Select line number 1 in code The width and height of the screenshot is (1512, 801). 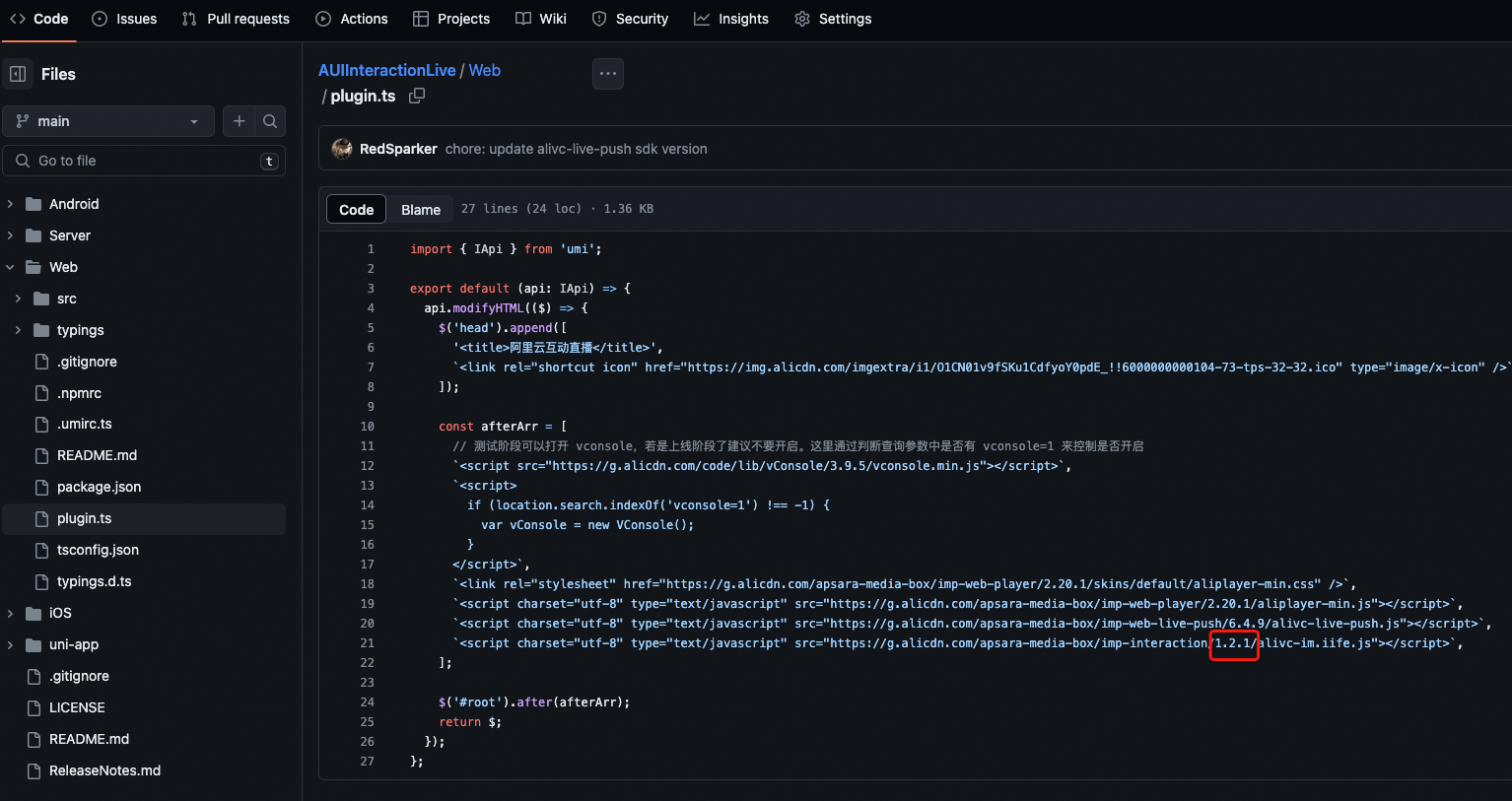point(371,249)
